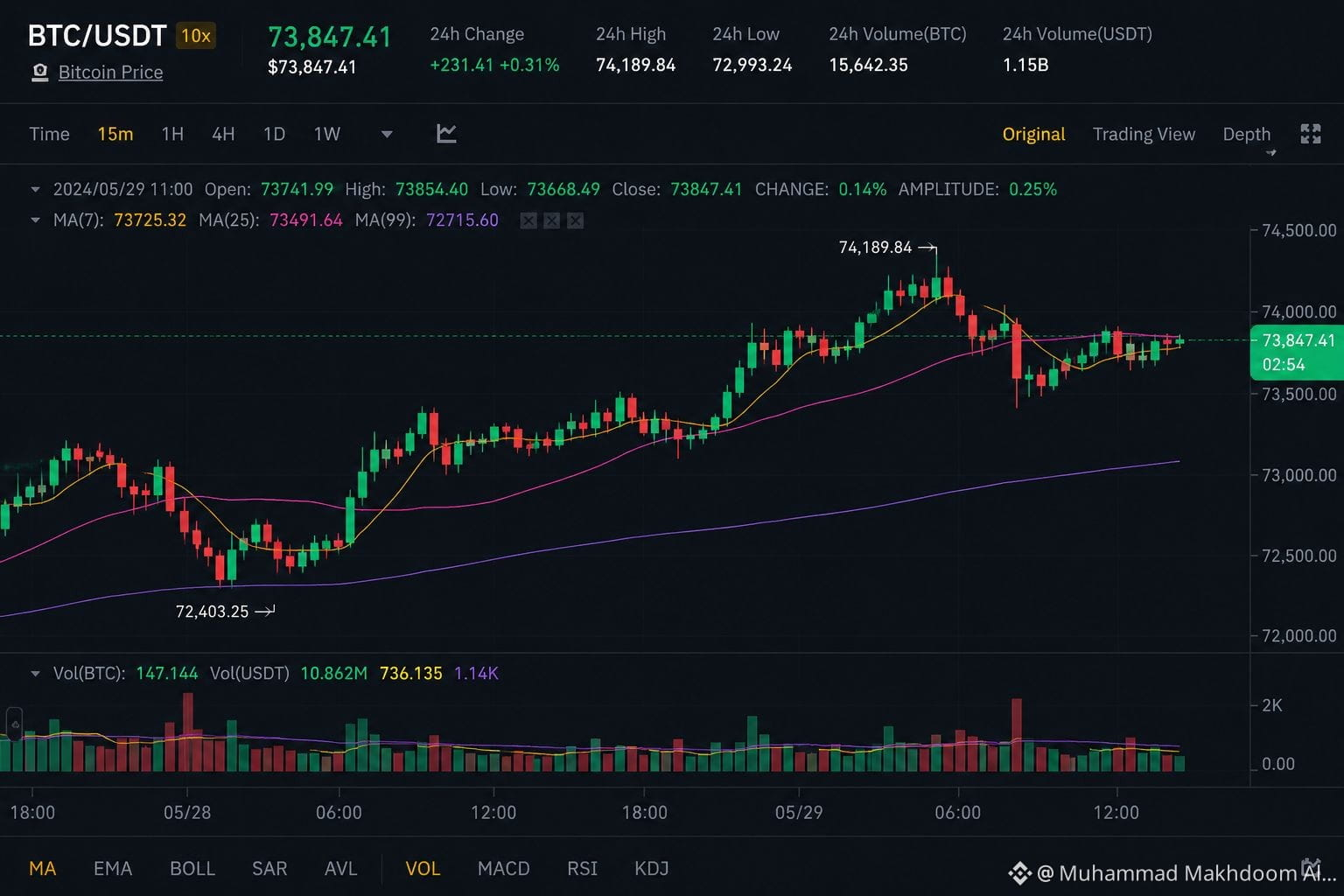Enable the EMA indicator
This screenshot has height=896, width=1344.
point(113,868)
